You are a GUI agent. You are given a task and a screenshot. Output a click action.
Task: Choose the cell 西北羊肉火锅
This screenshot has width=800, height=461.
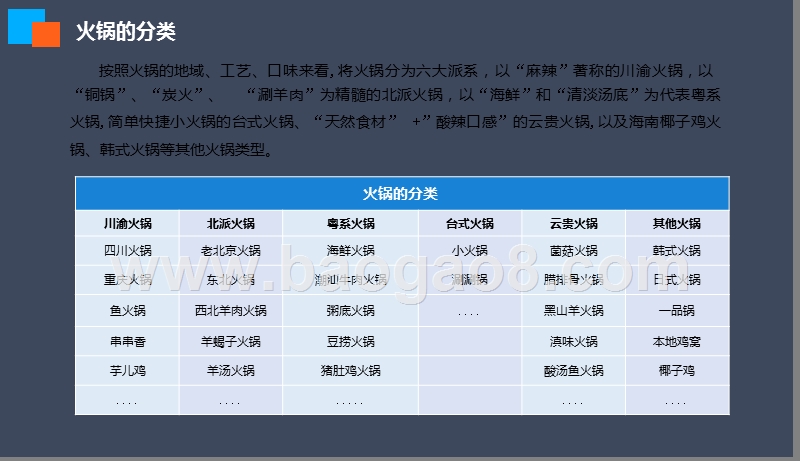(231, 310)
